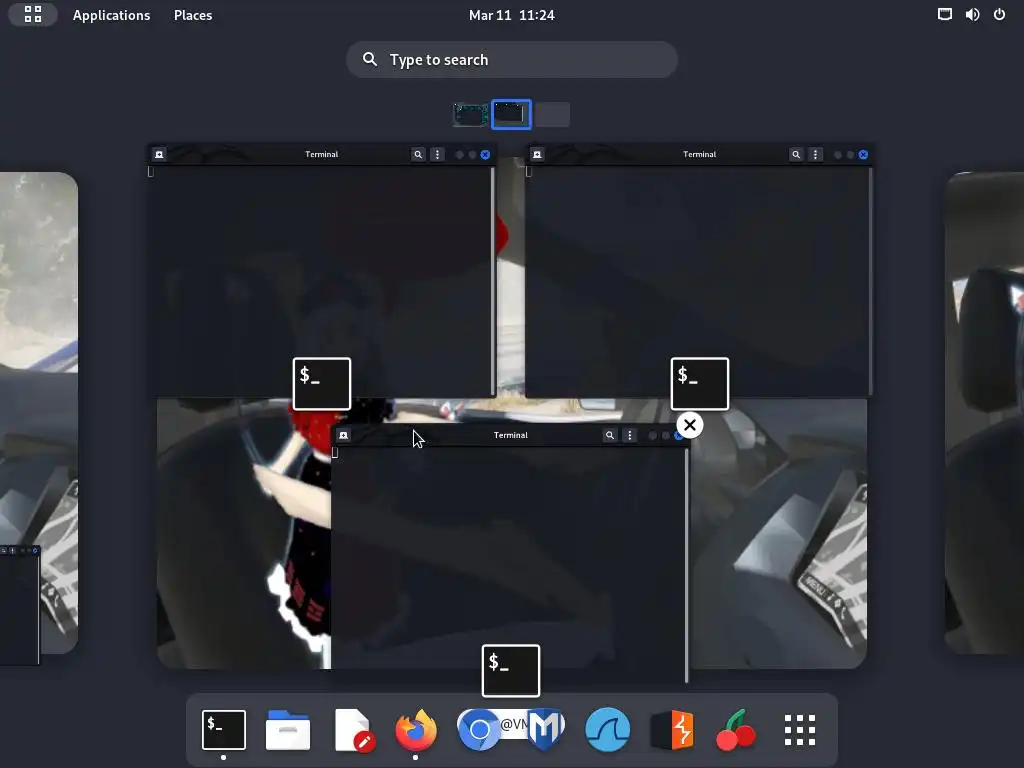This screenshot has width=1024, height=768.
Task: Open CherryTree notes from the dock
Action: click(x=736, y=729)
